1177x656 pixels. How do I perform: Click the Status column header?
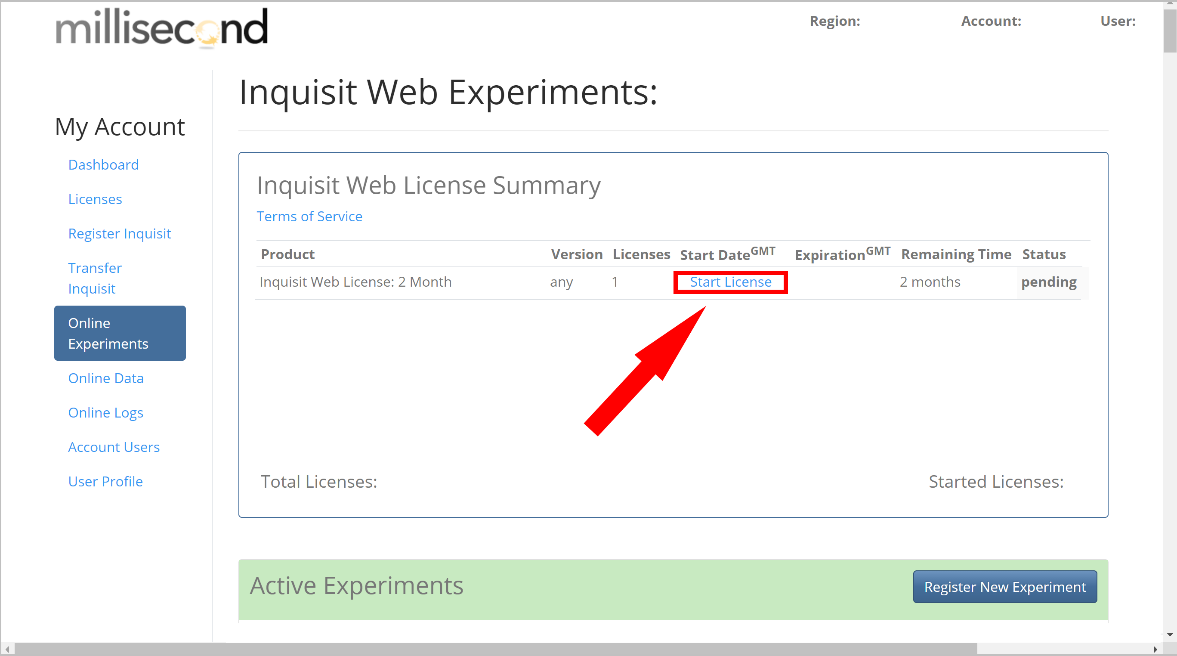[1044, 254]
